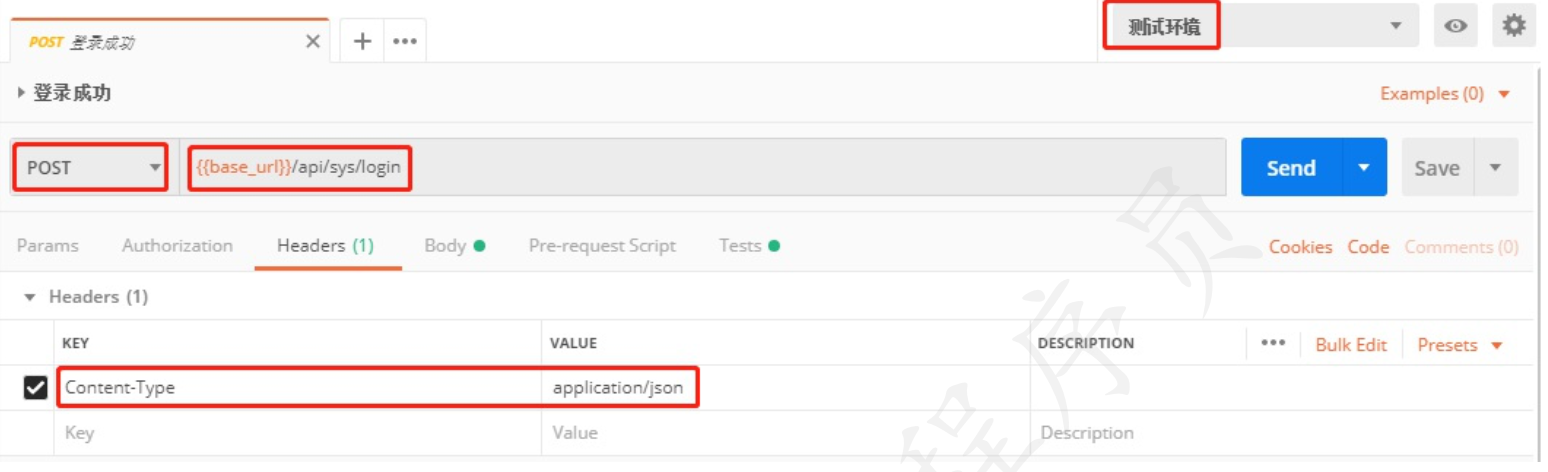Open the Presets dropdown in headers
The image size is (1548, 472).
coord(1460,345)
